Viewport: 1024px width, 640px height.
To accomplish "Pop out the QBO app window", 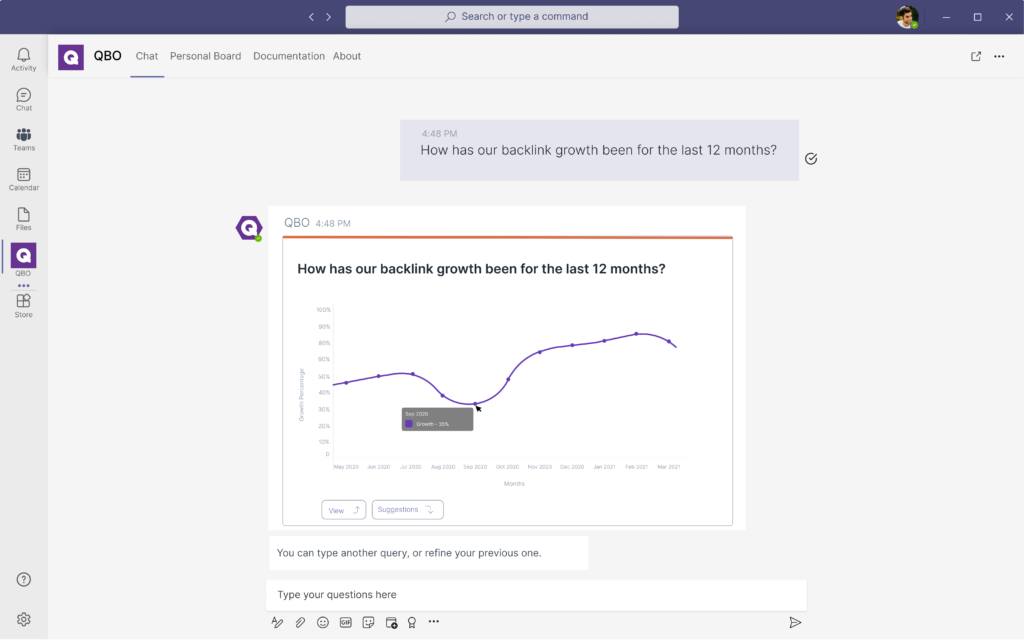I will coord(976,57).
